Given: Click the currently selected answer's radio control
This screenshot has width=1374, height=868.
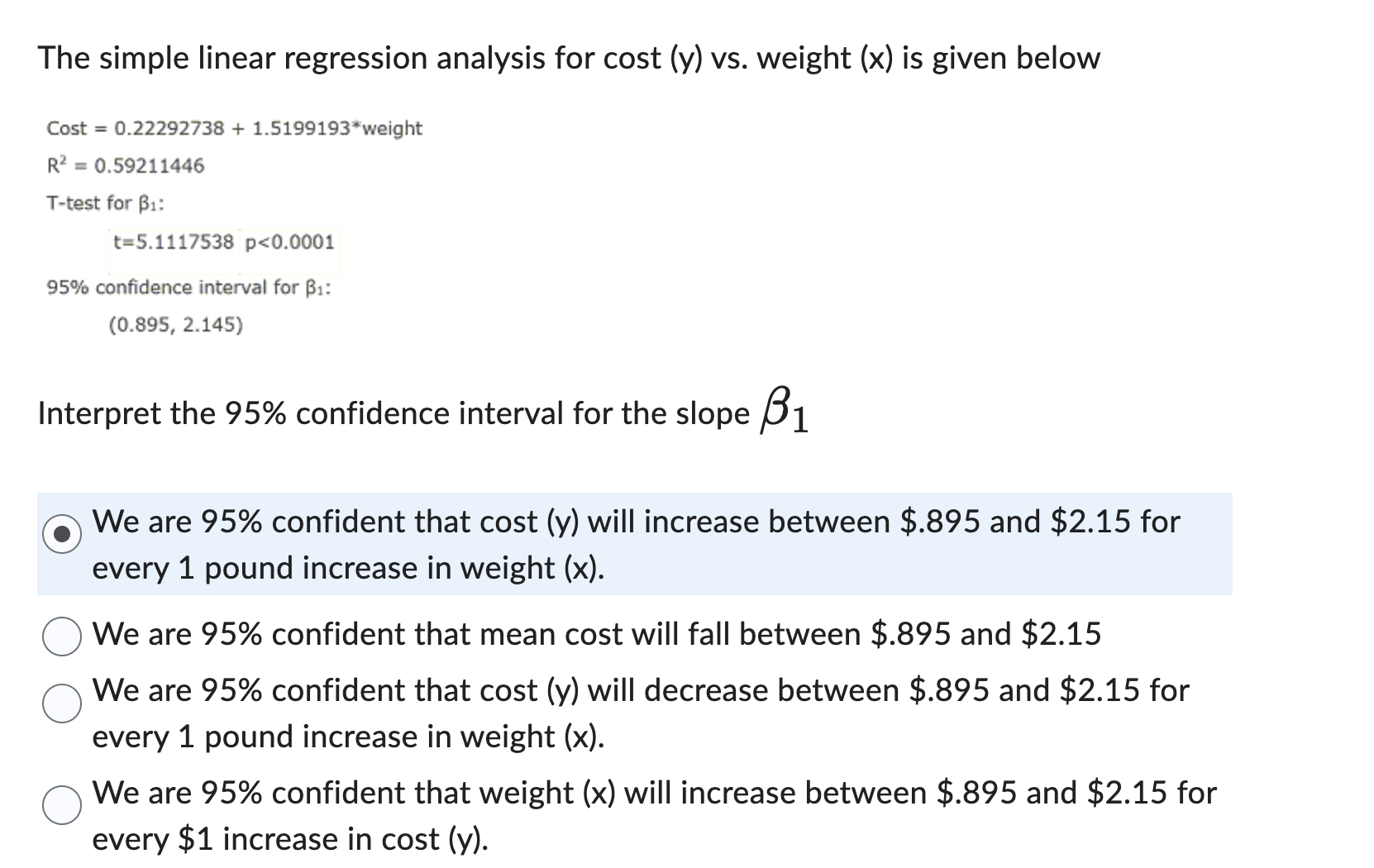Looking at the screenshot, I should (62, 533).
